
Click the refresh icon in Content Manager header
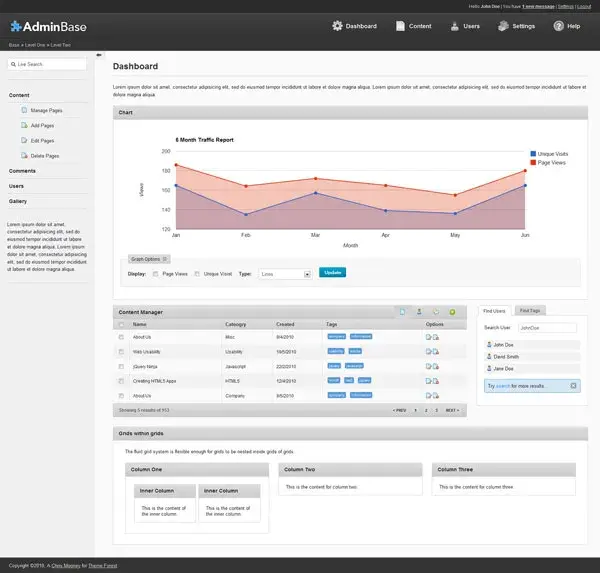click(436, 312)
